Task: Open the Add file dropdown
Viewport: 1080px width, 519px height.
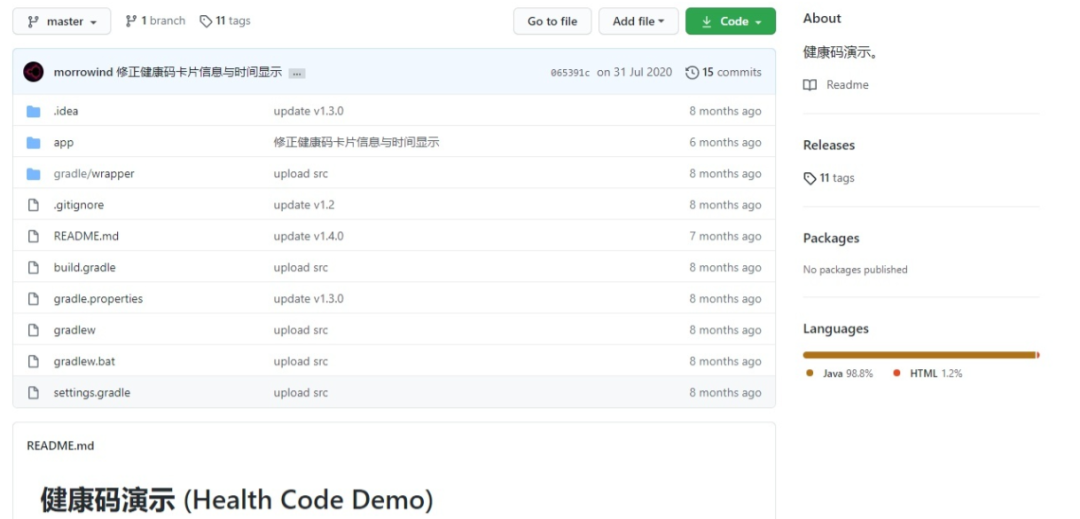Action: [638, 21]
